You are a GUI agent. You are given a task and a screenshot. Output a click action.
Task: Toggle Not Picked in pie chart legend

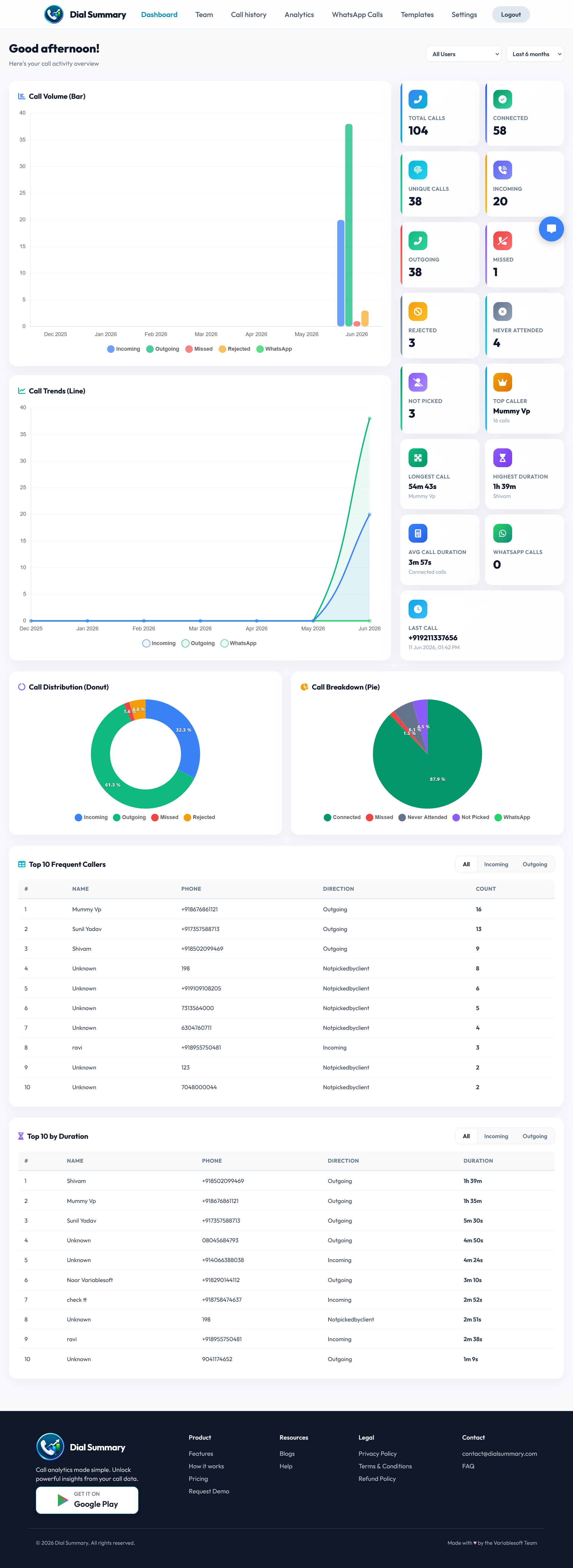tap(471, 818)
